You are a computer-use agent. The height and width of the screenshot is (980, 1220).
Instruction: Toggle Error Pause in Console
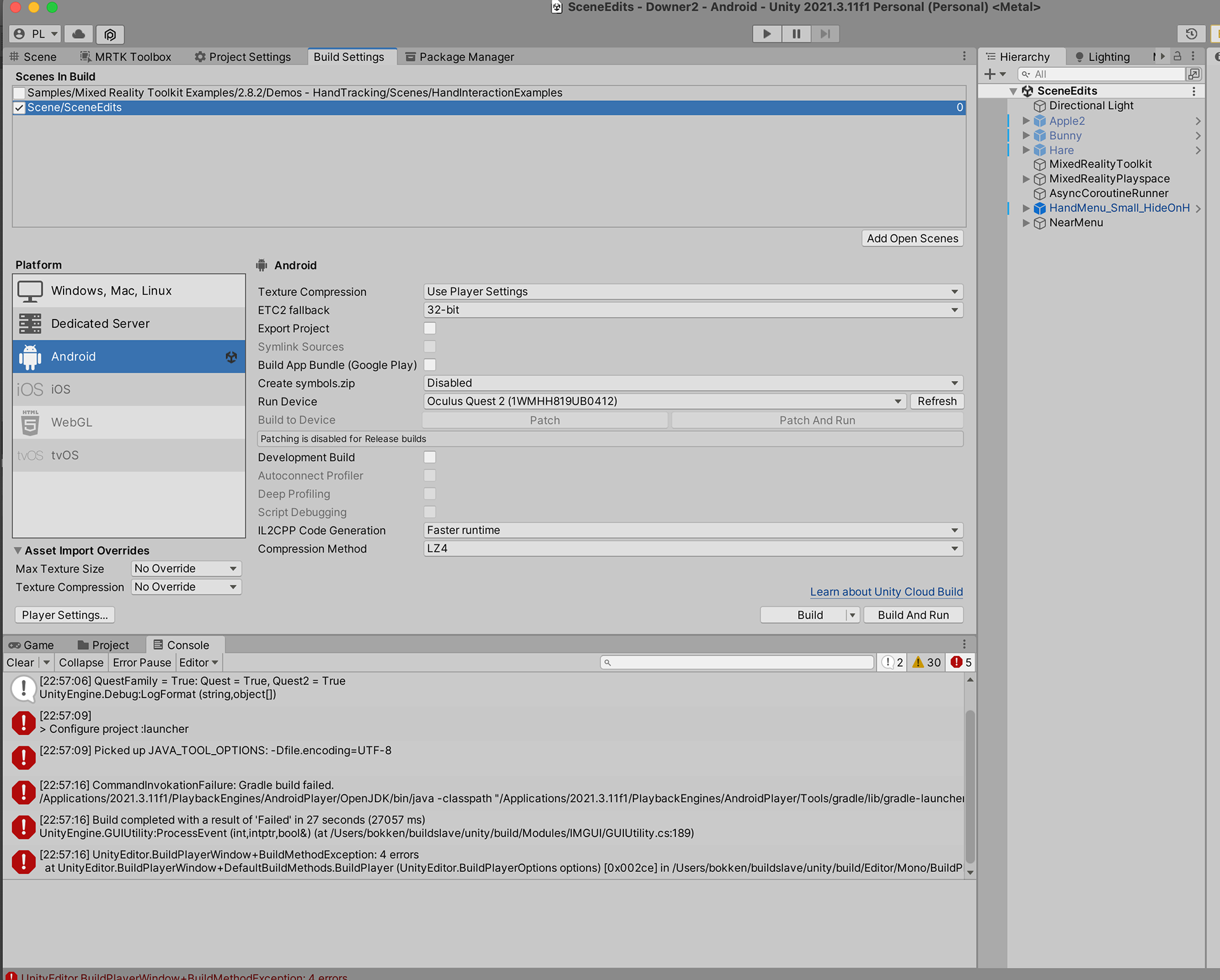click(x=142, y=662)
